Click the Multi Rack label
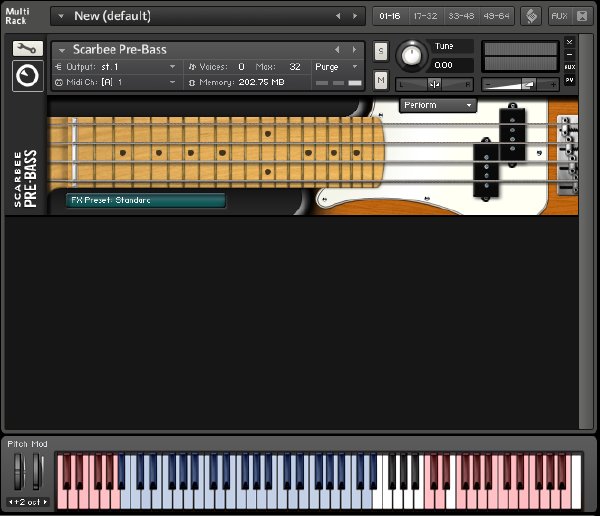 click(17, 16)
